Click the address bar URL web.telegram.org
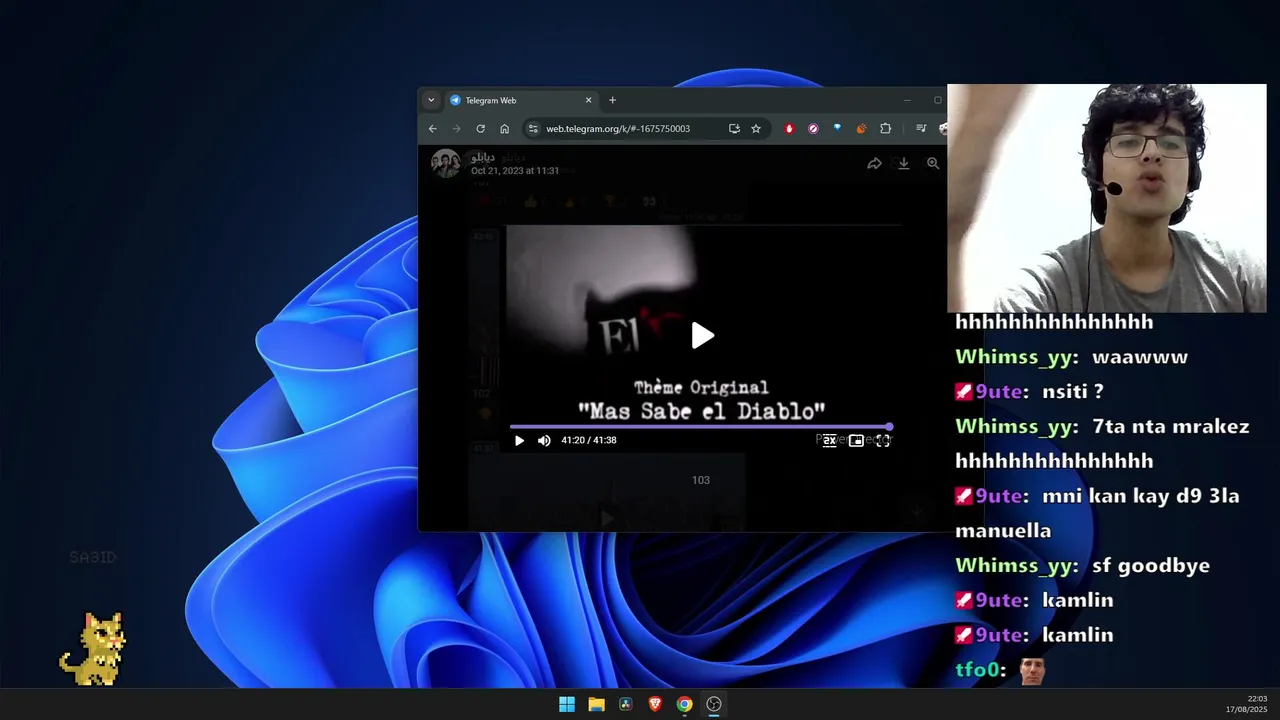The image size is (1280, 720). click(618, 128)
